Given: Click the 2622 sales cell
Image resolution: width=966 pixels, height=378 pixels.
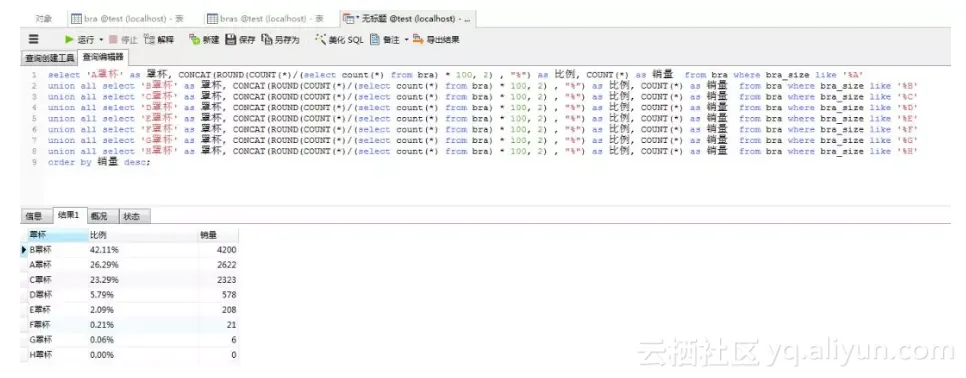Looking at the screenshot, I should click(218, 265).
